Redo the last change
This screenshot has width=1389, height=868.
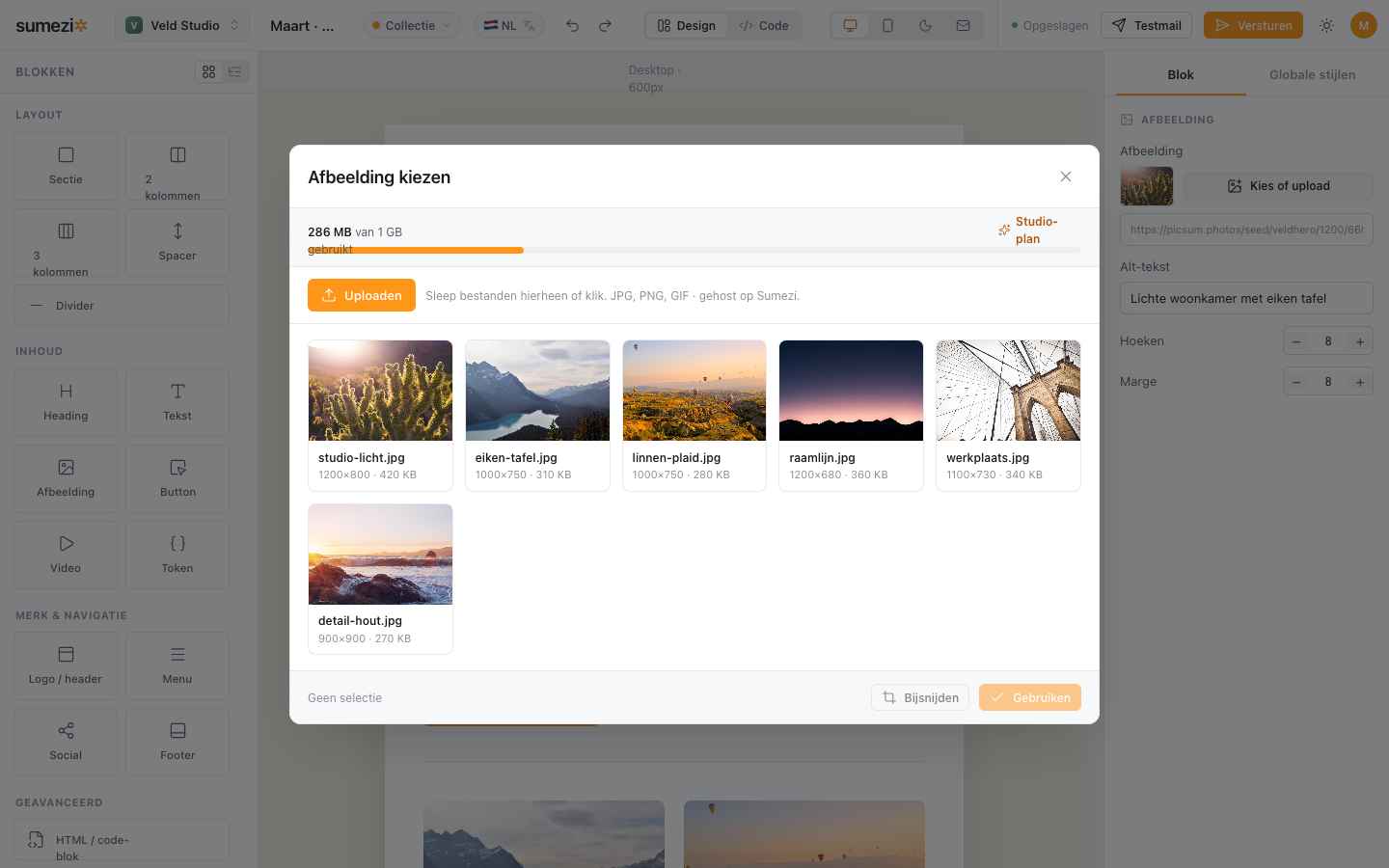click(605, 26)
